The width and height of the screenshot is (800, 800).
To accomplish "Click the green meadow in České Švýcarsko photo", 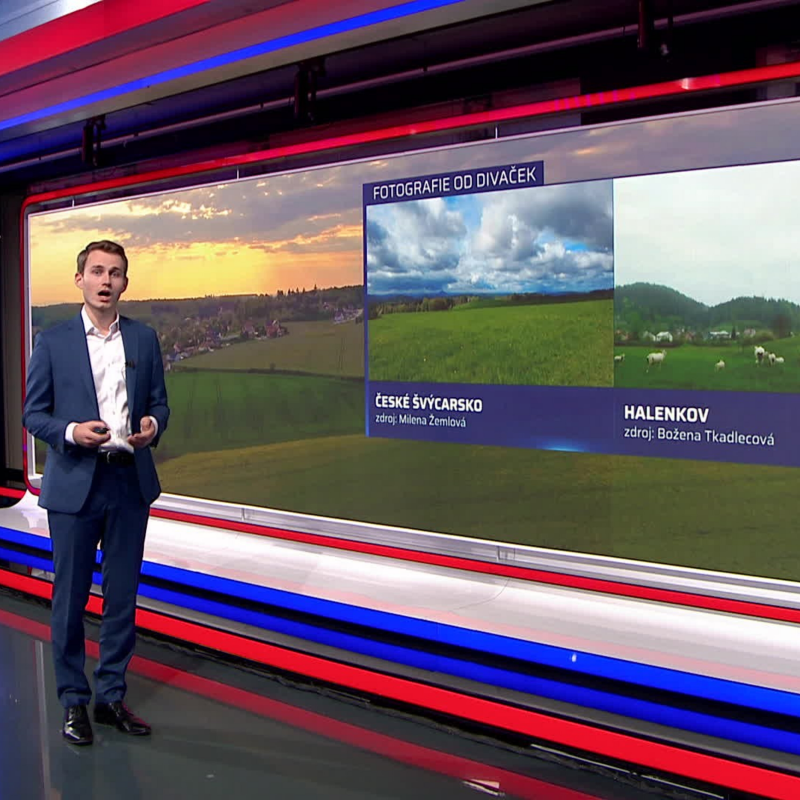I will tap(490, 345).
